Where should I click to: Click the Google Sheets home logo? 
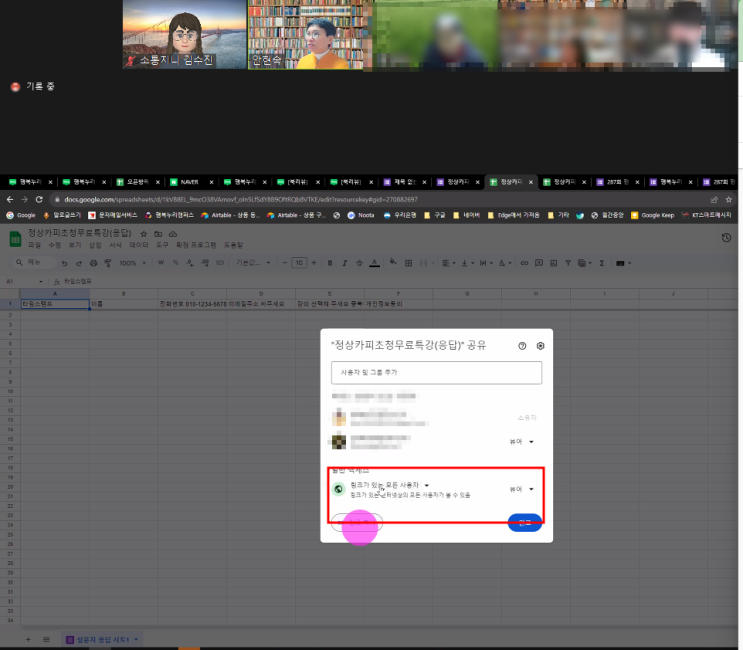tap(15, 239)
